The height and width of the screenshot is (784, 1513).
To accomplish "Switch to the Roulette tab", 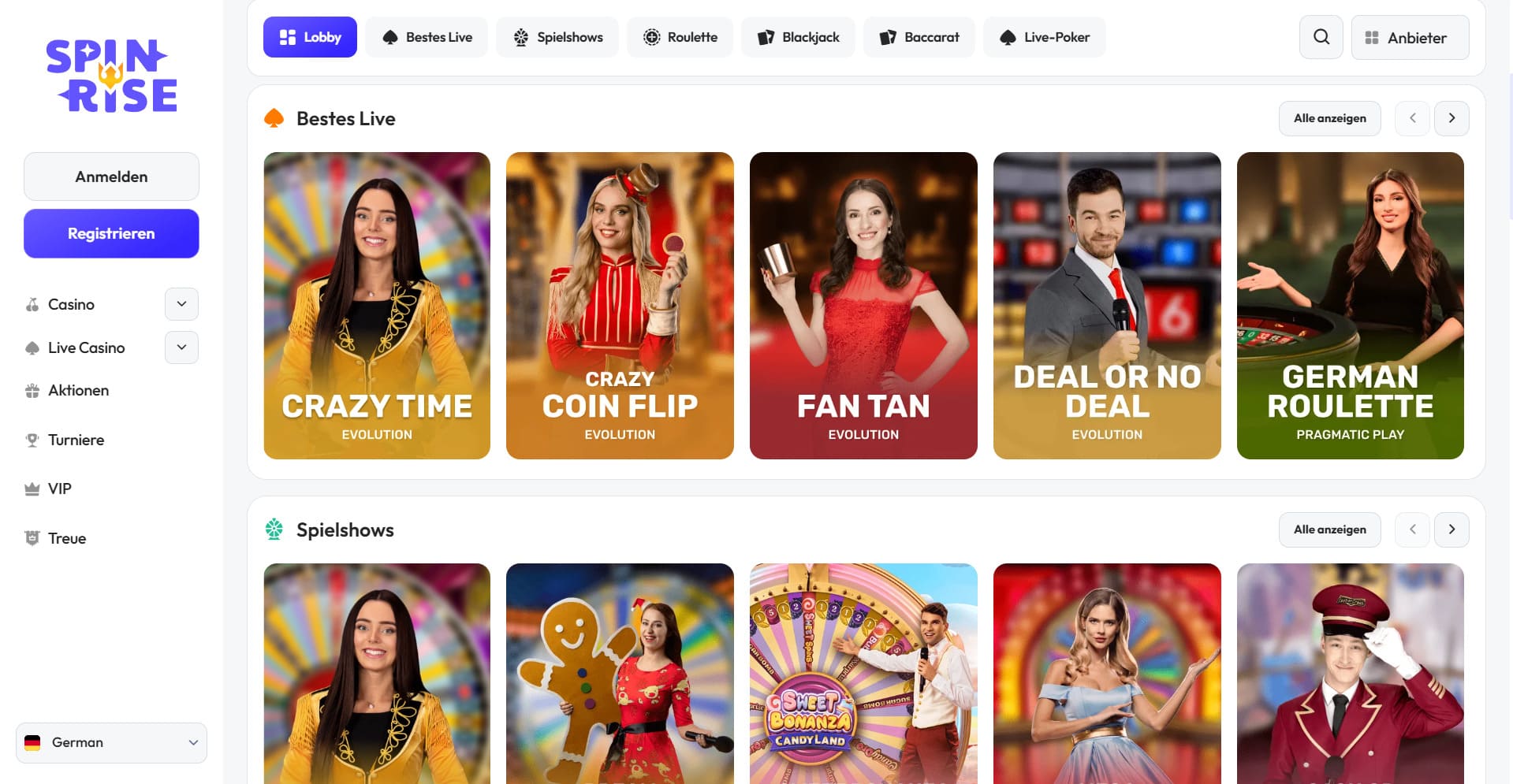I will pyautogui.click(x=680, y=37).
